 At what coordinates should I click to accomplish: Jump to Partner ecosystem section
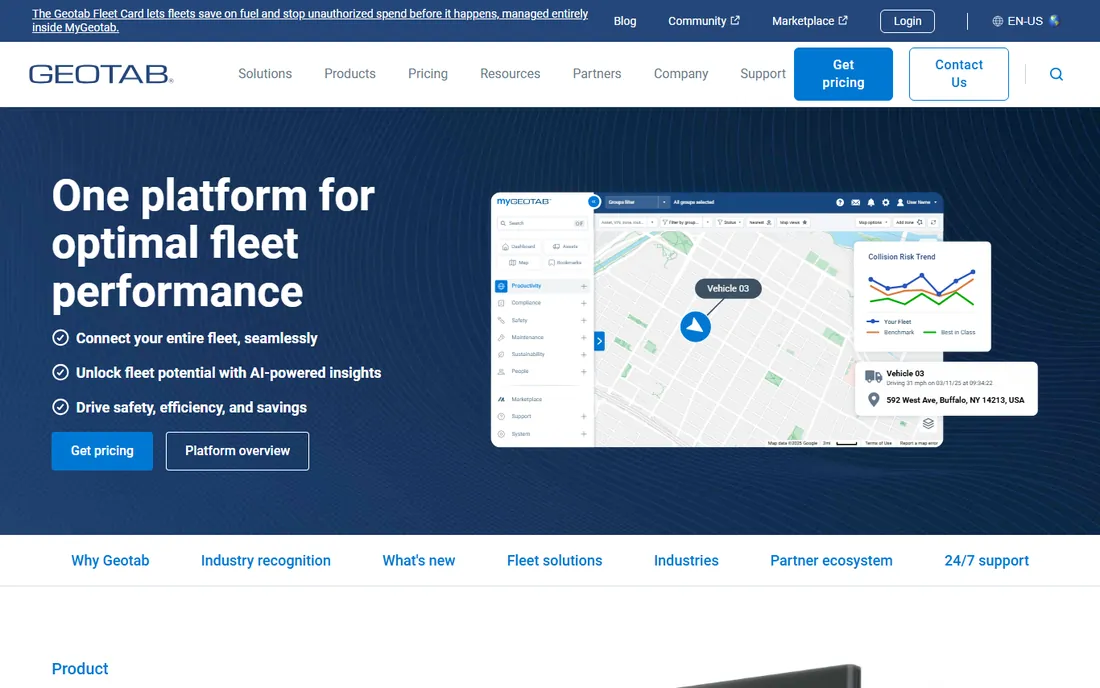pyautogui.click(x=831, y=560)
